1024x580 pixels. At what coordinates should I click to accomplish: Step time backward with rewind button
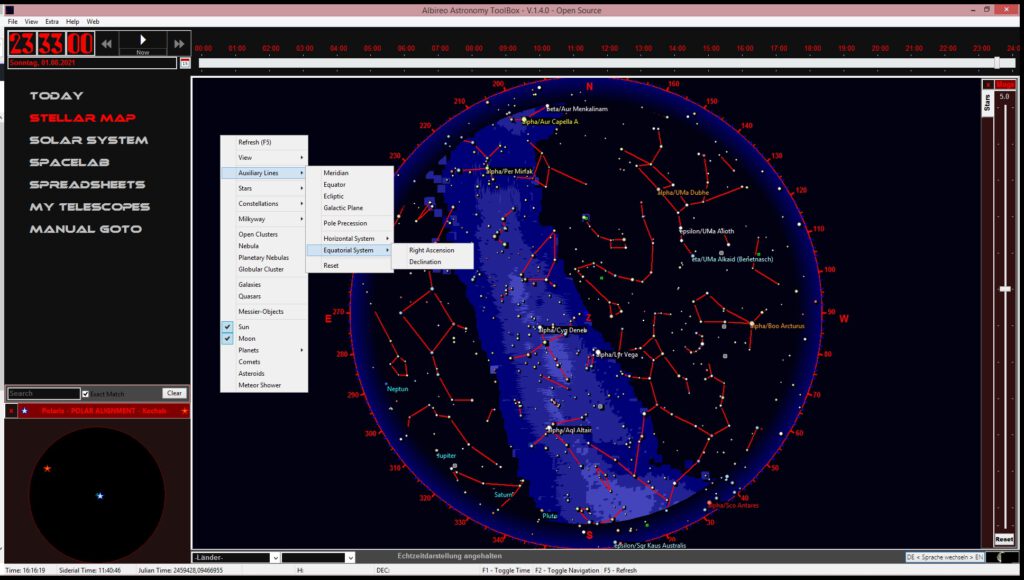(106, 44)
